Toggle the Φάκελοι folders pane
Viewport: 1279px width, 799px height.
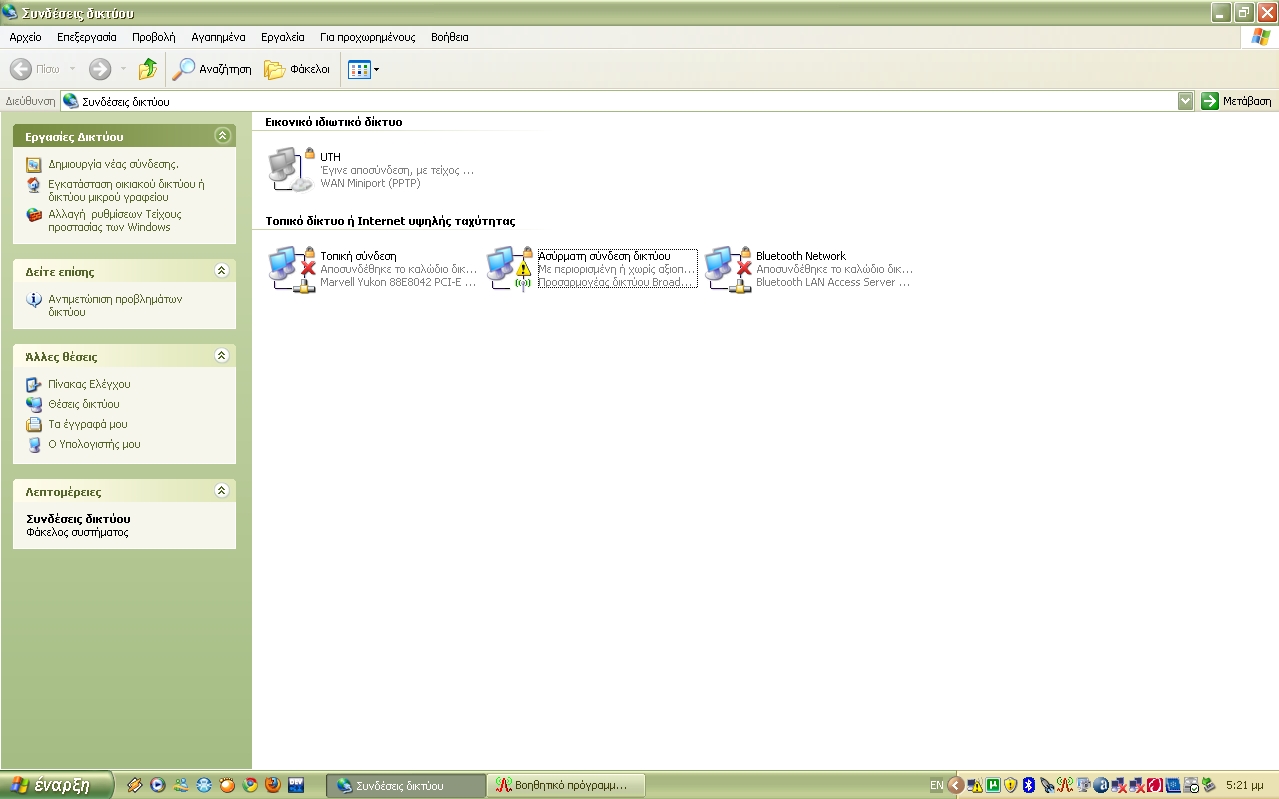[x=297, y=69]
